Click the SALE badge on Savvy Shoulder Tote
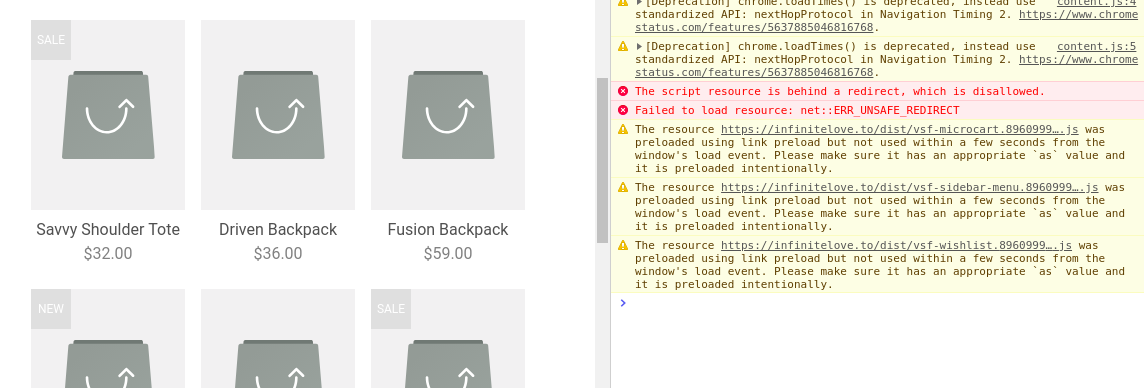This screenshot has width=1144, height=388. 51,40
